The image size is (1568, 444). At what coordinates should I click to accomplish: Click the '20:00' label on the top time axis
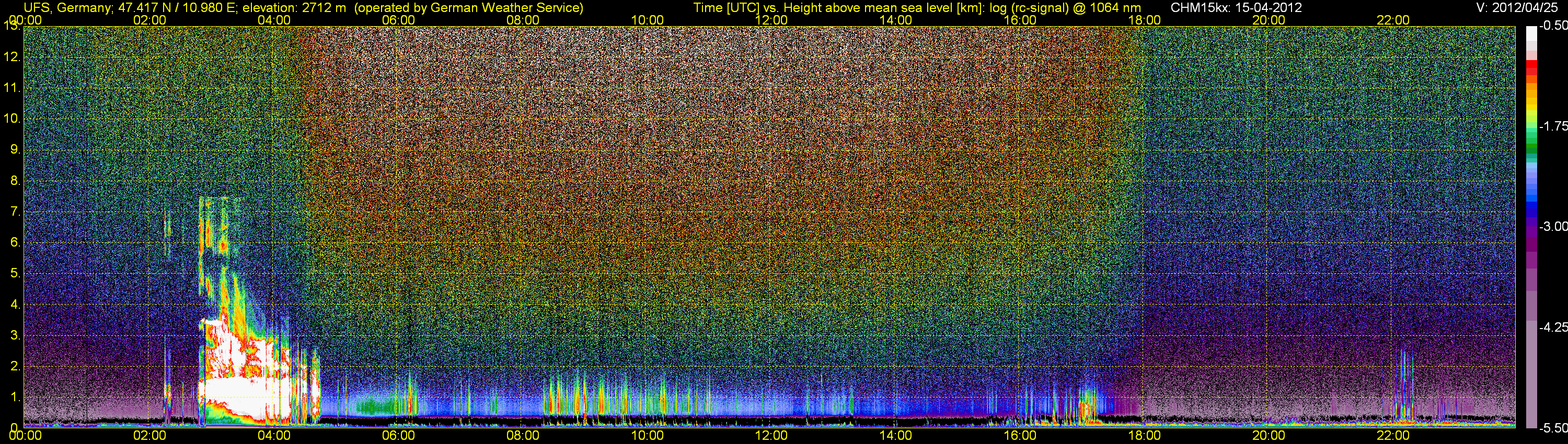point(1269,20)
